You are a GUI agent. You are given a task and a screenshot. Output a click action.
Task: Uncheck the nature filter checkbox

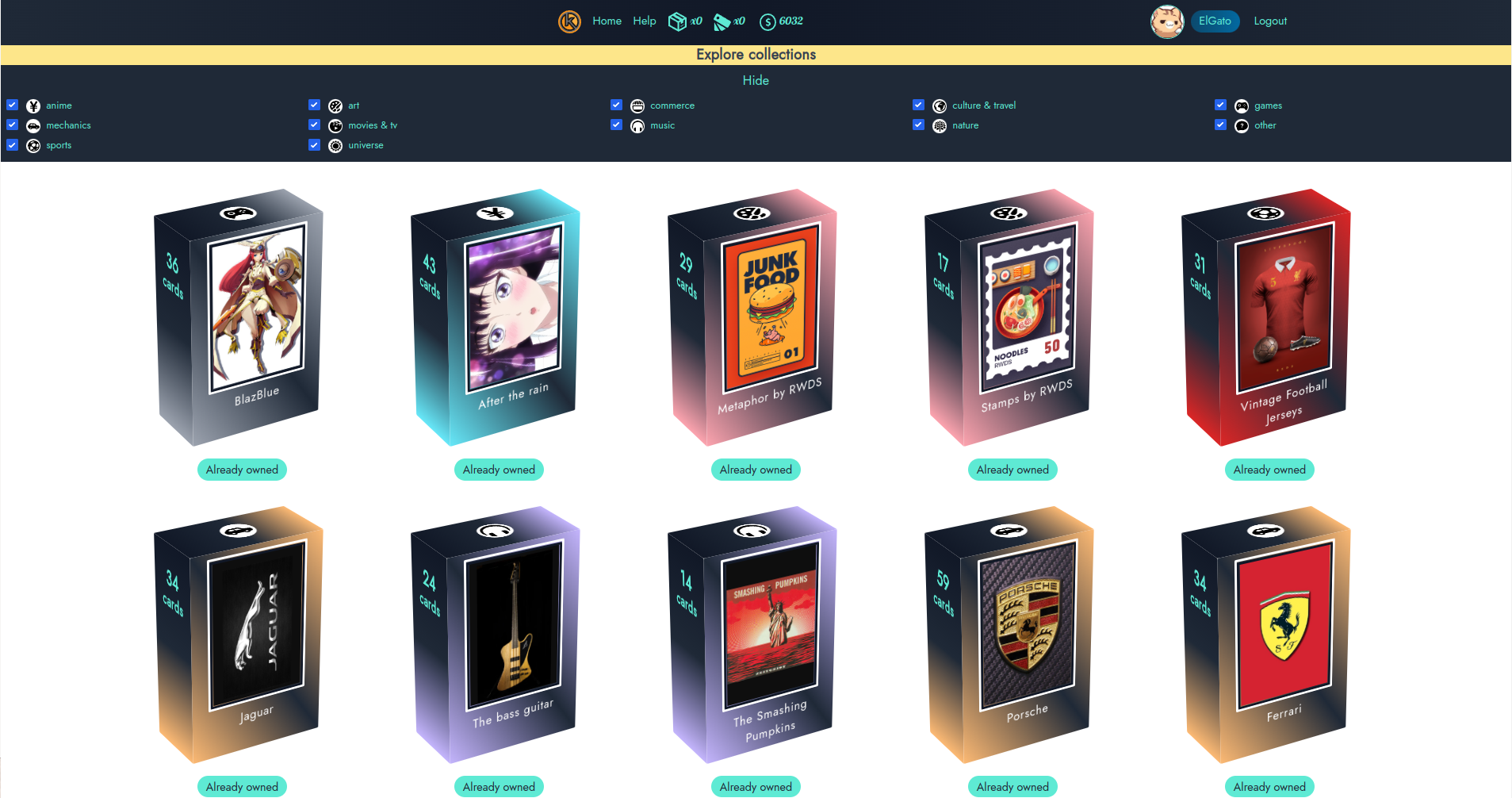tap(918, 125)
